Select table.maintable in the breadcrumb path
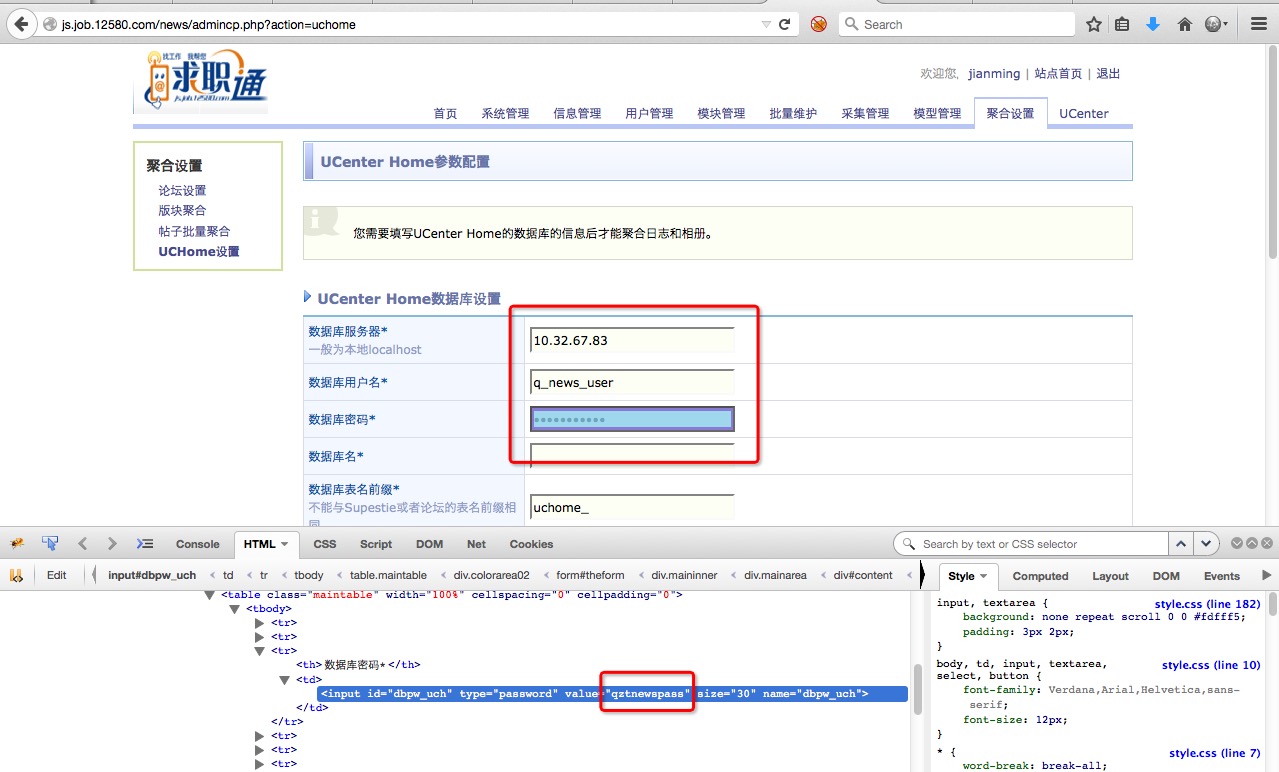This screenshot has height=772, width=1279. coord(388,575)
